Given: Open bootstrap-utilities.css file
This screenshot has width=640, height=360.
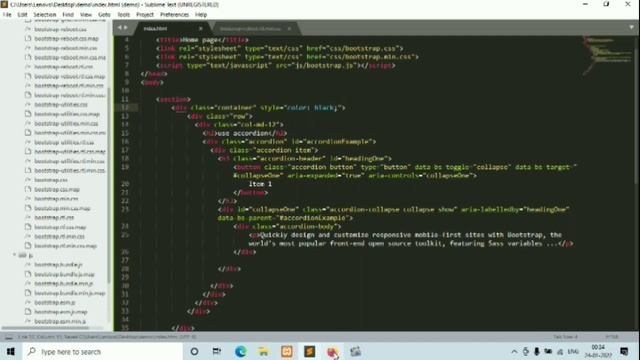Looking at the screenshot, I should tap(61, 105).
